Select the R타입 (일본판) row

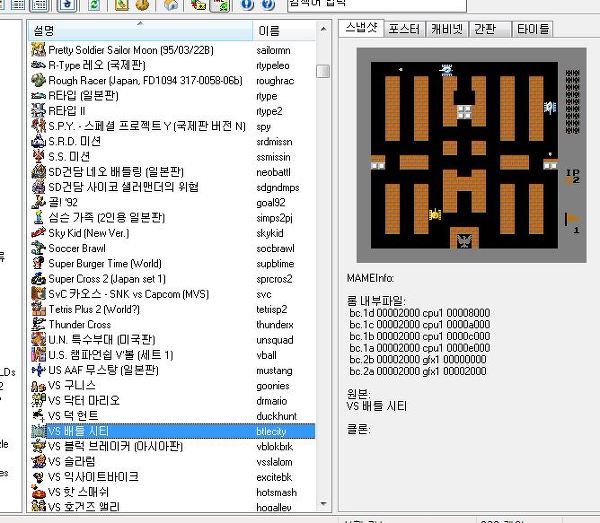click(172, 96)
